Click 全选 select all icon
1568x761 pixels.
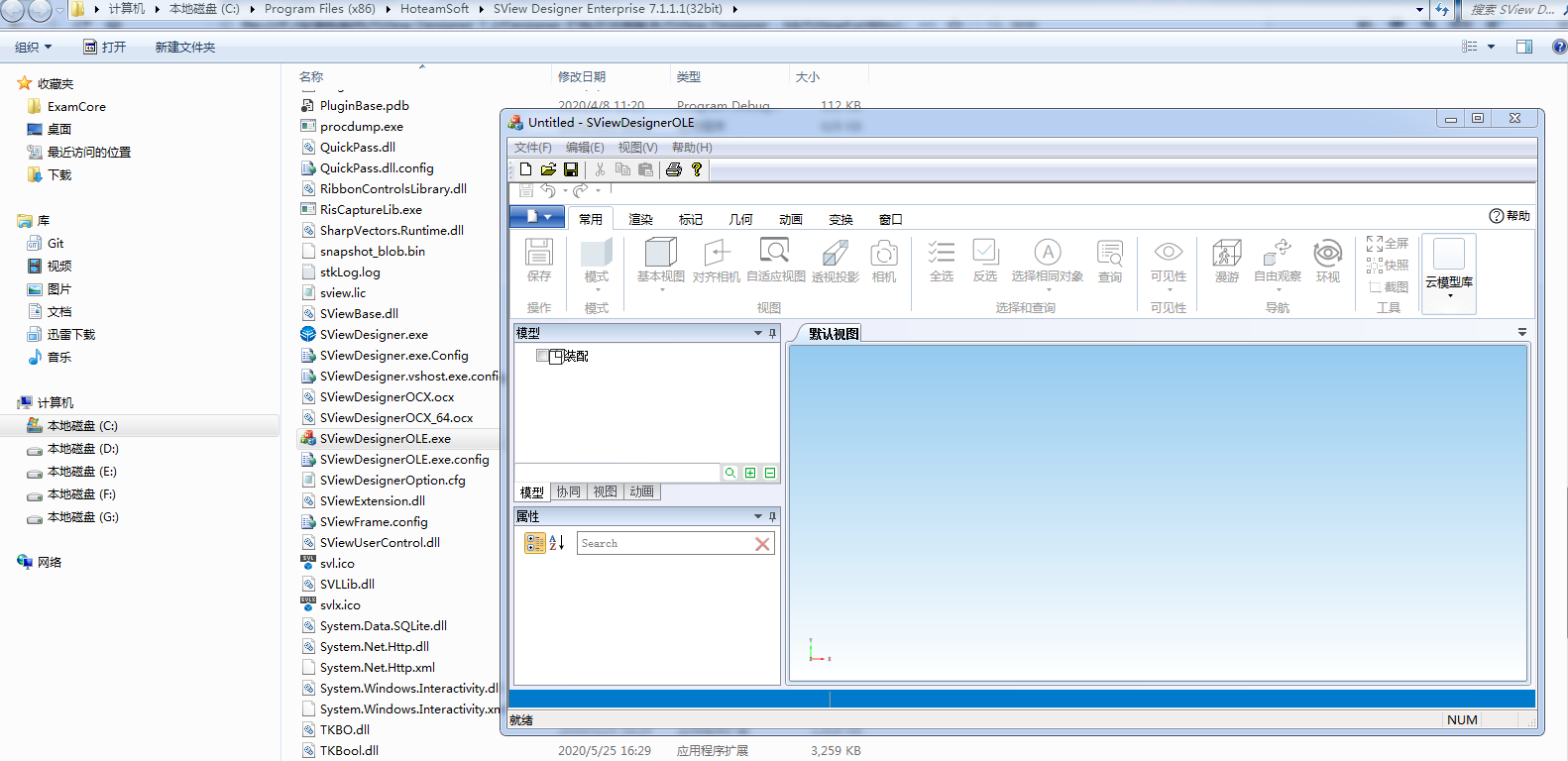942,261
